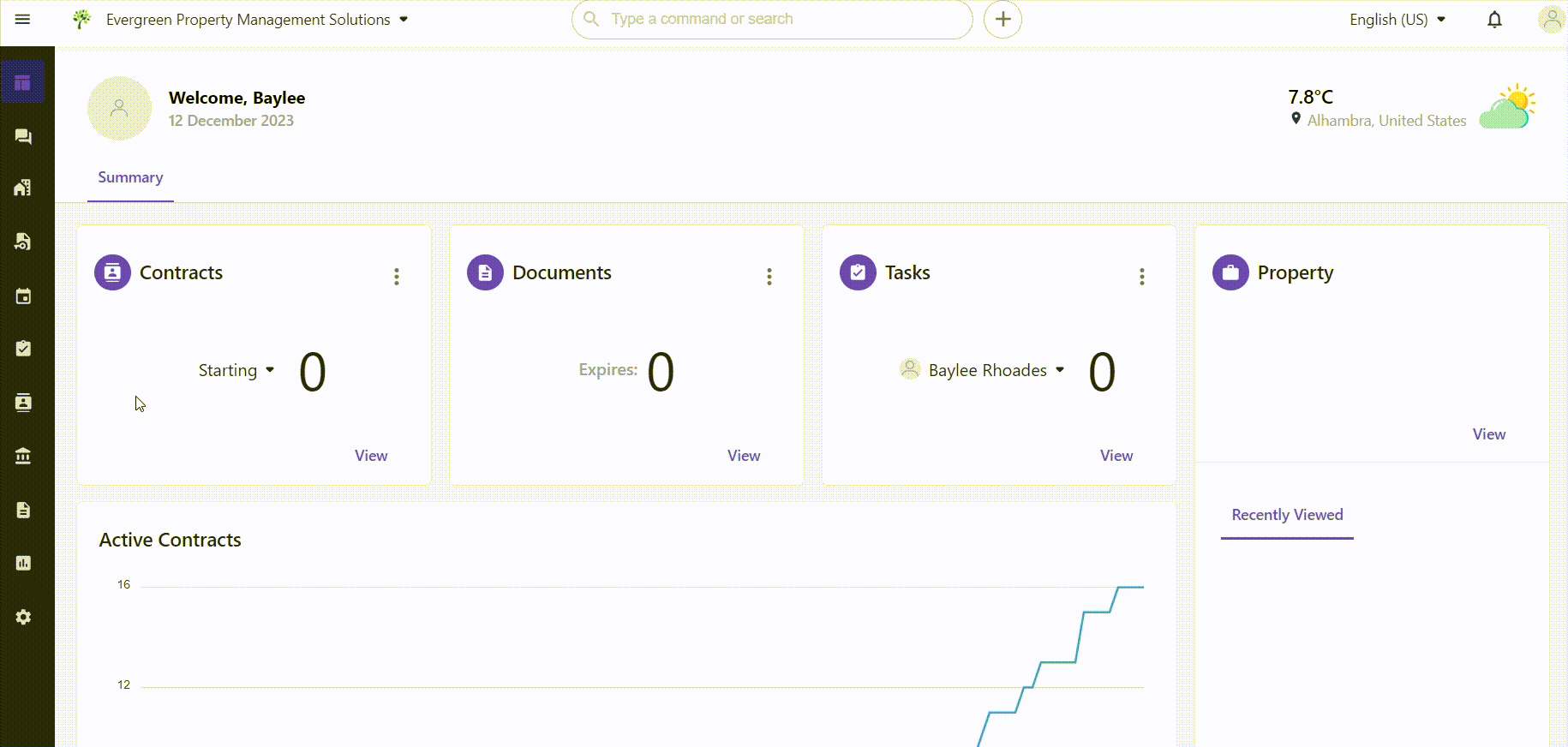Click the Tasks card title

(x=907, y=272)
